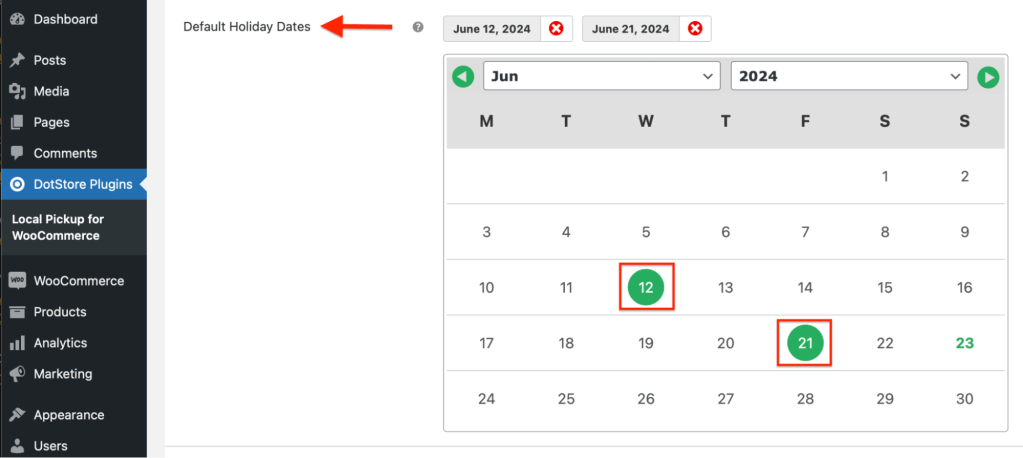Open the DotStore Plugins menu
The width and height of the screenshot is (1023, 458).
[82, 184]
